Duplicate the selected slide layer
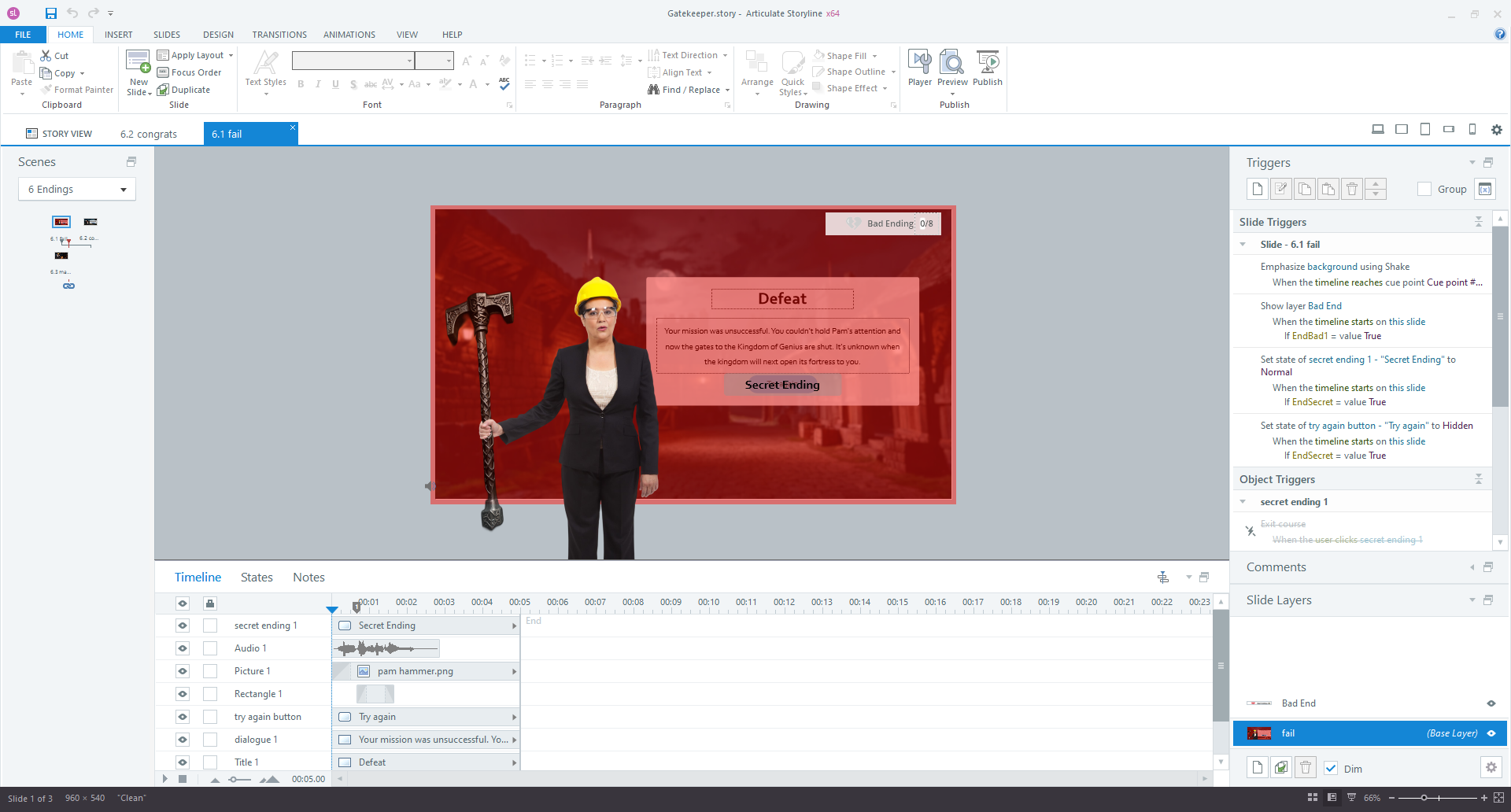The height and width of the screenshot is (812, 1511). click(x=1281, y=767)
